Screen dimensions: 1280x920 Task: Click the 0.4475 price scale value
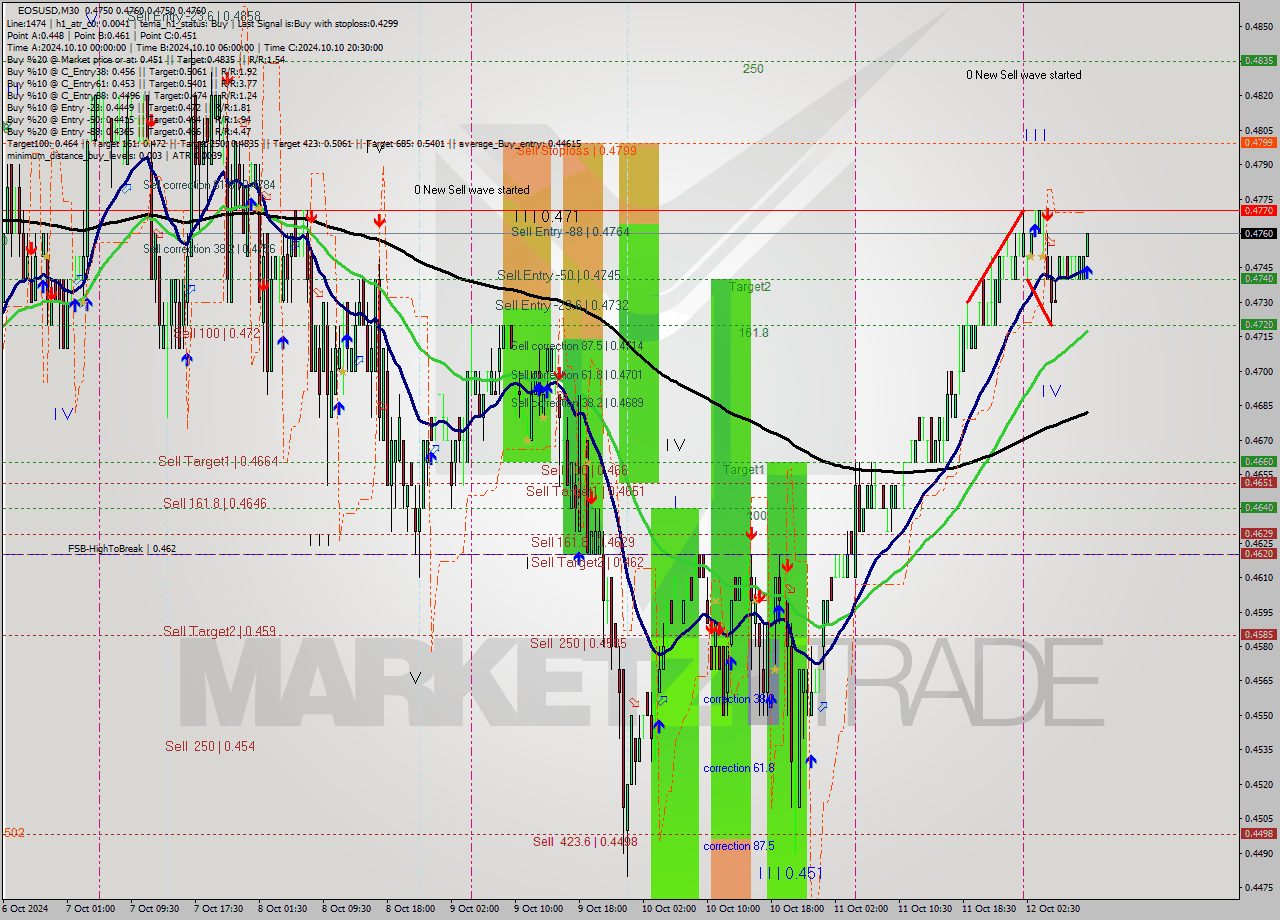[x=1259, y=887]
